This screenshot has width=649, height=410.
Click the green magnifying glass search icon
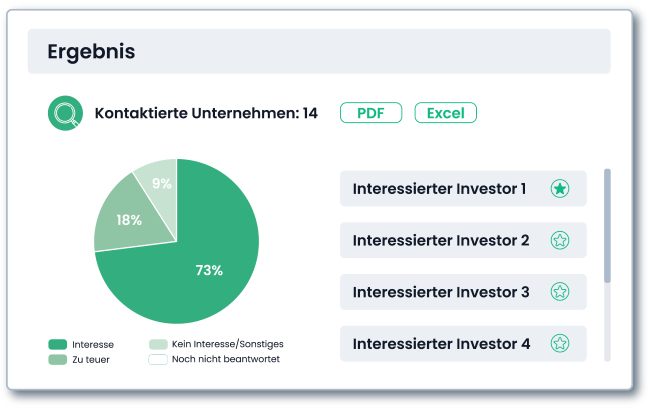(x=65, y=113)
